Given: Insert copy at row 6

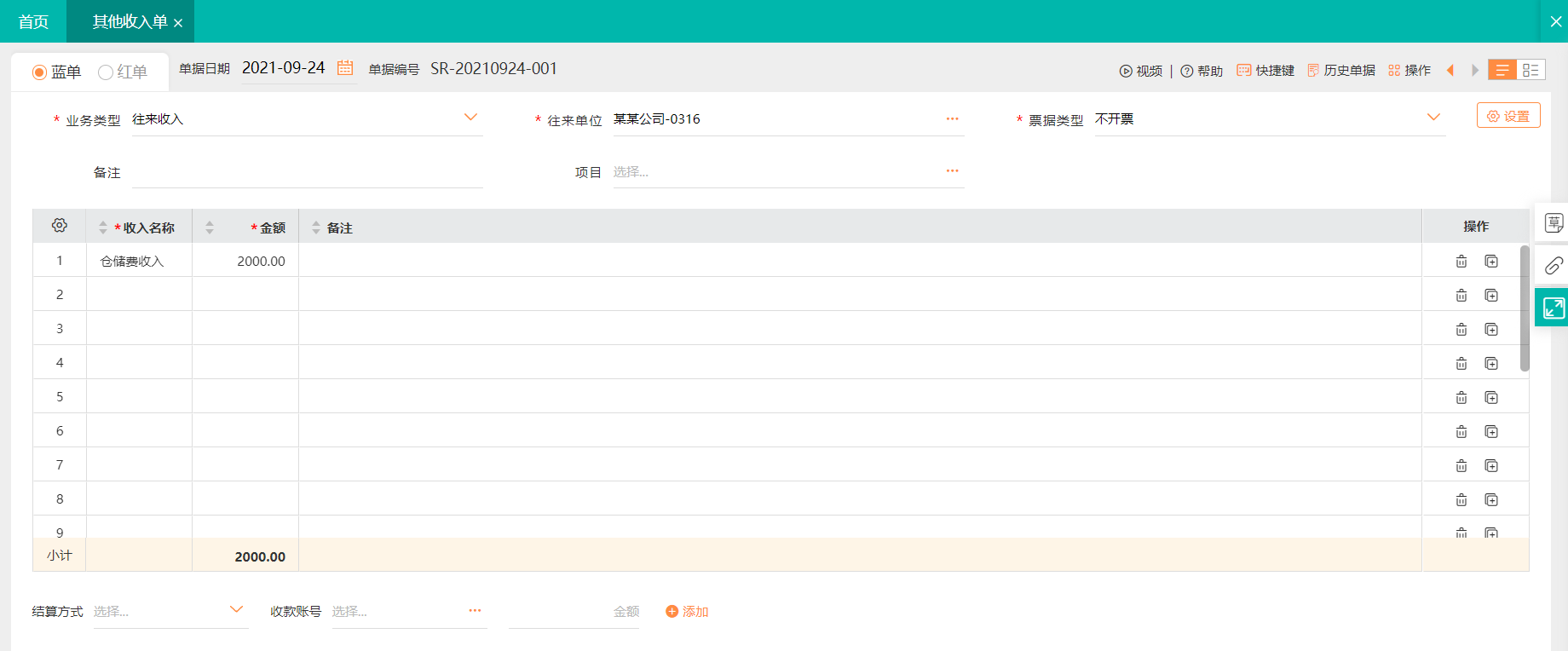Looking at the screenshot, I should [1491, 432].
